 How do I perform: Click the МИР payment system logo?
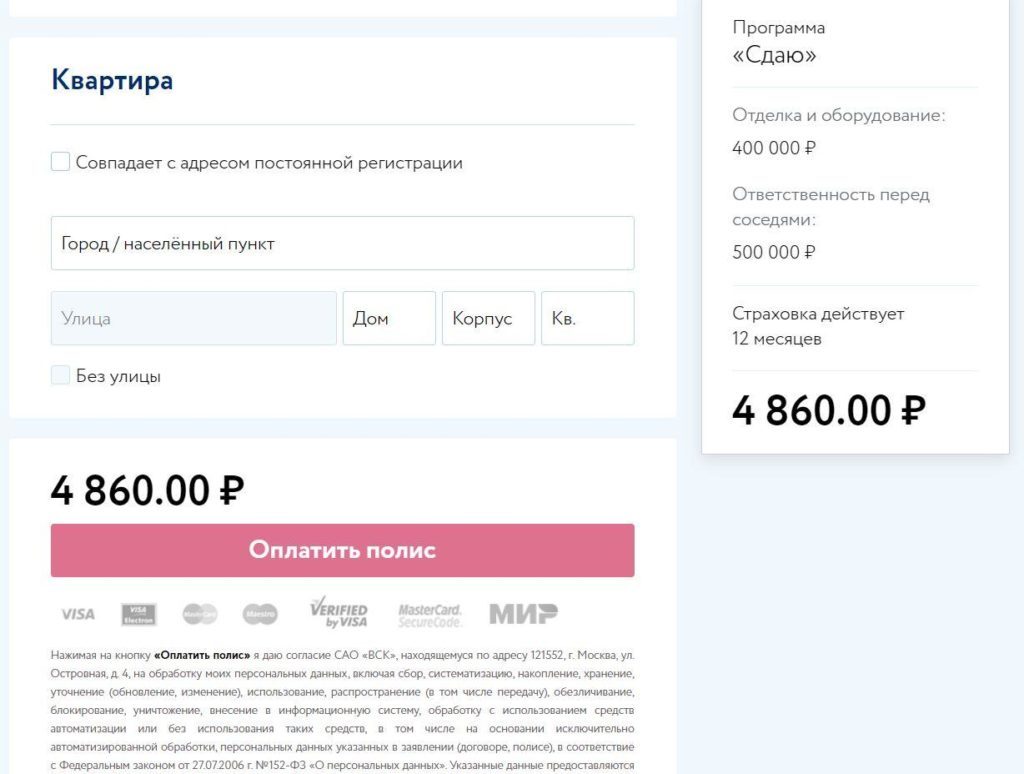pos(523,614)
